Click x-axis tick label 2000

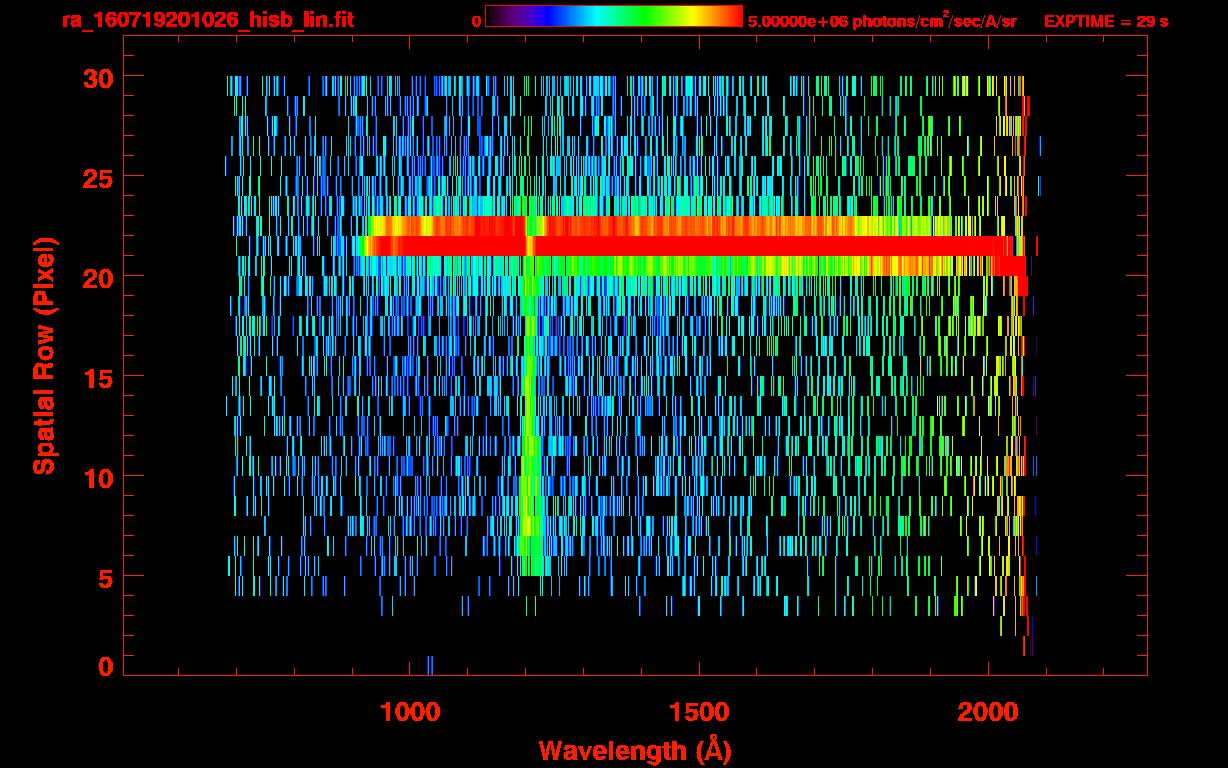point(988,712)
